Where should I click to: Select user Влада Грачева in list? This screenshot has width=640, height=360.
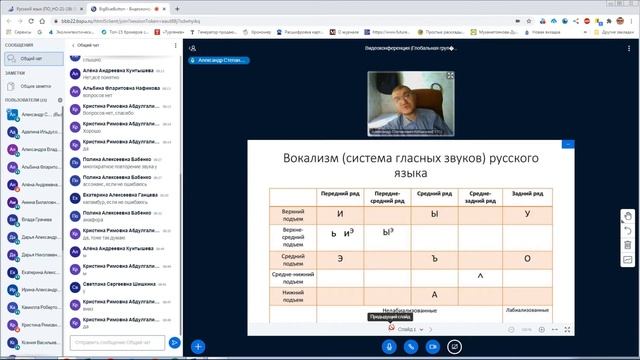pos(33,220)
